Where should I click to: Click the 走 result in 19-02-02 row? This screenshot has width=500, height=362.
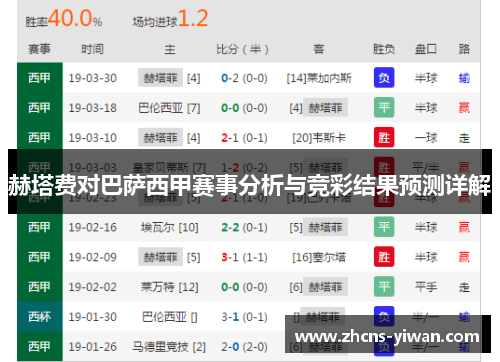coord(464,287)
